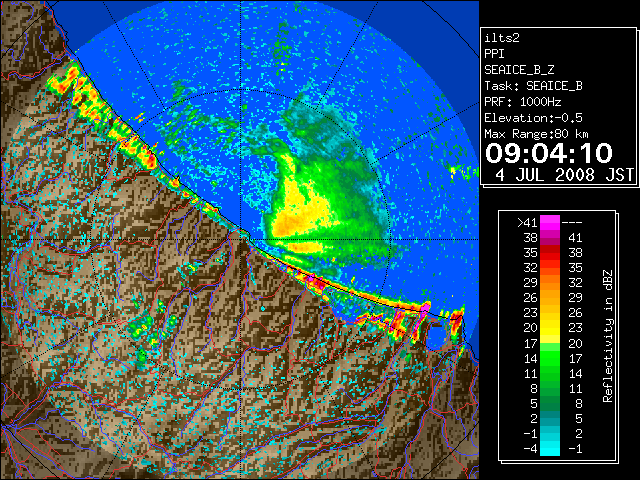
Task: Click the '---' legend value
Action: (x=572, y=223)
